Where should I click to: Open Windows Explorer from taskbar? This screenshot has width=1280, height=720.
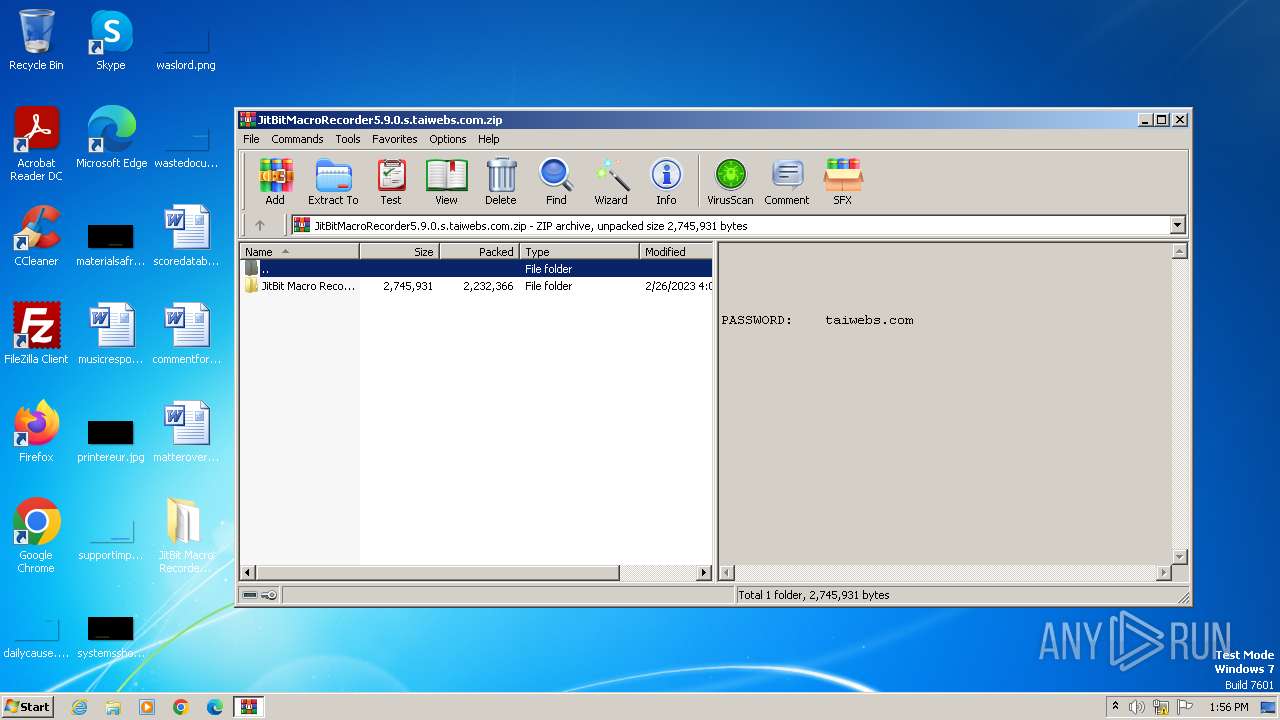click(113, 707)
